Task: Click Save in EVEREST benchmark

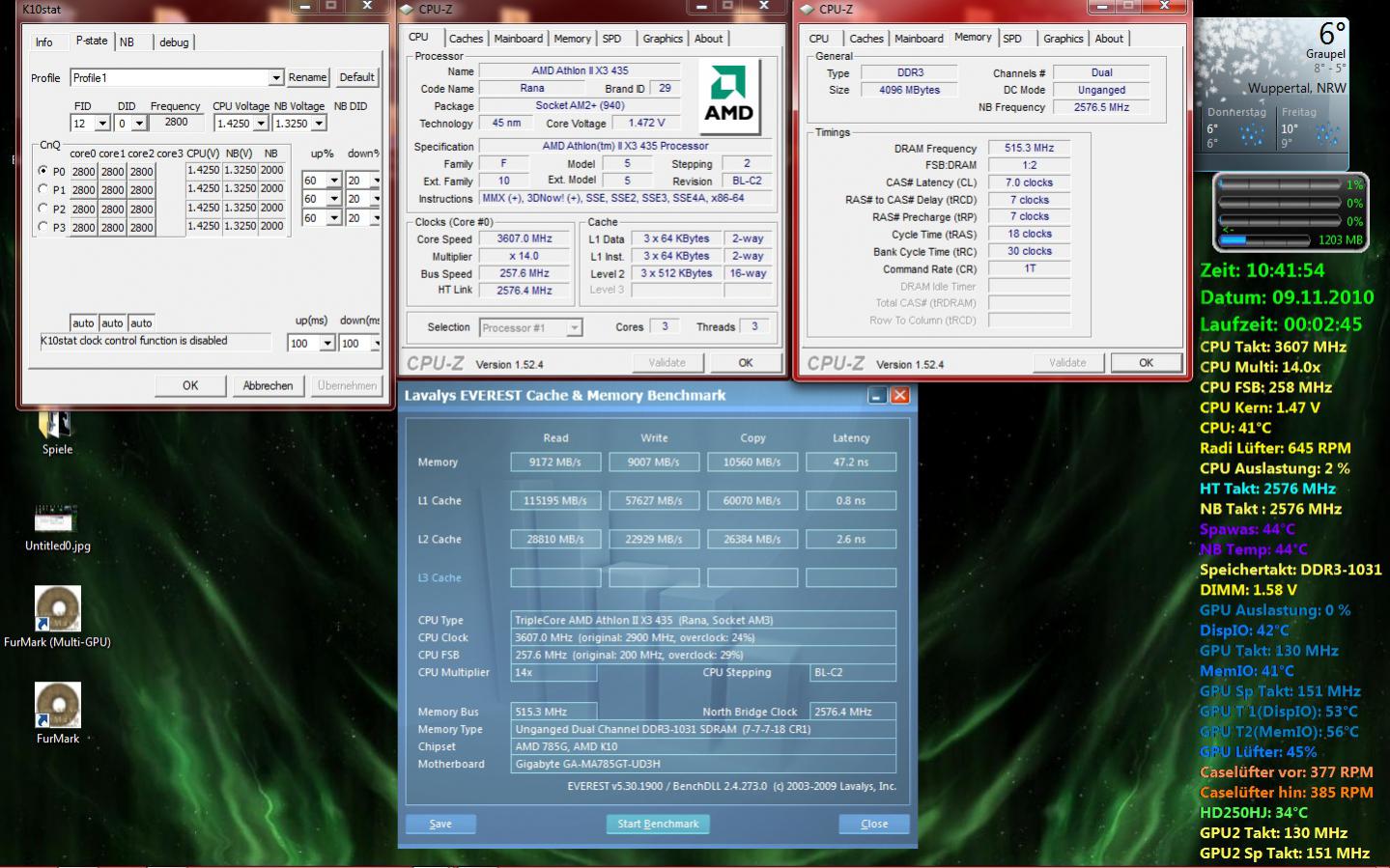Action: pyautogui.click(x=440, y=824)
